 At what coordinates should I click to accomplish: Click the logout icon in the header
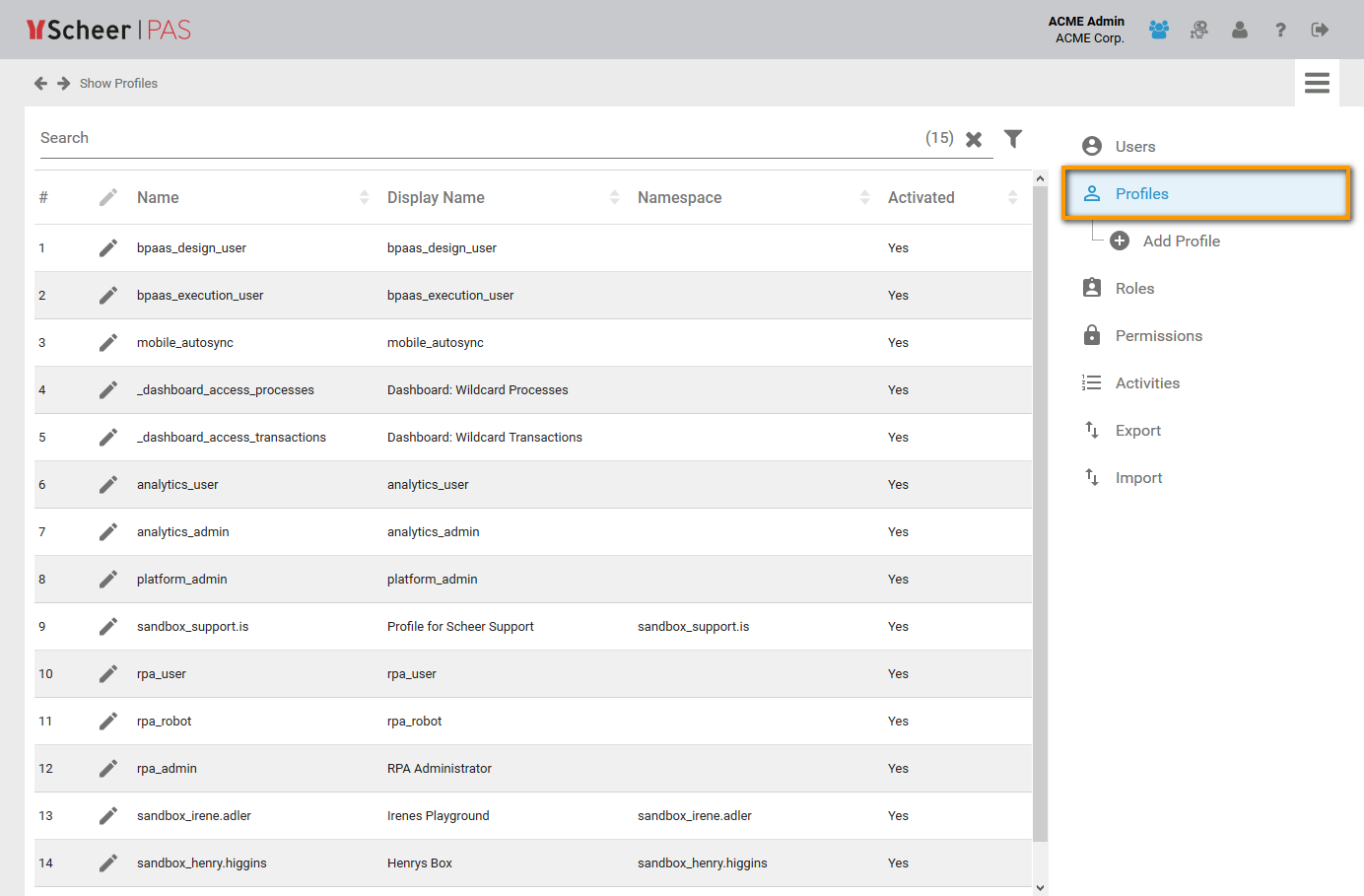(1320, 31)
